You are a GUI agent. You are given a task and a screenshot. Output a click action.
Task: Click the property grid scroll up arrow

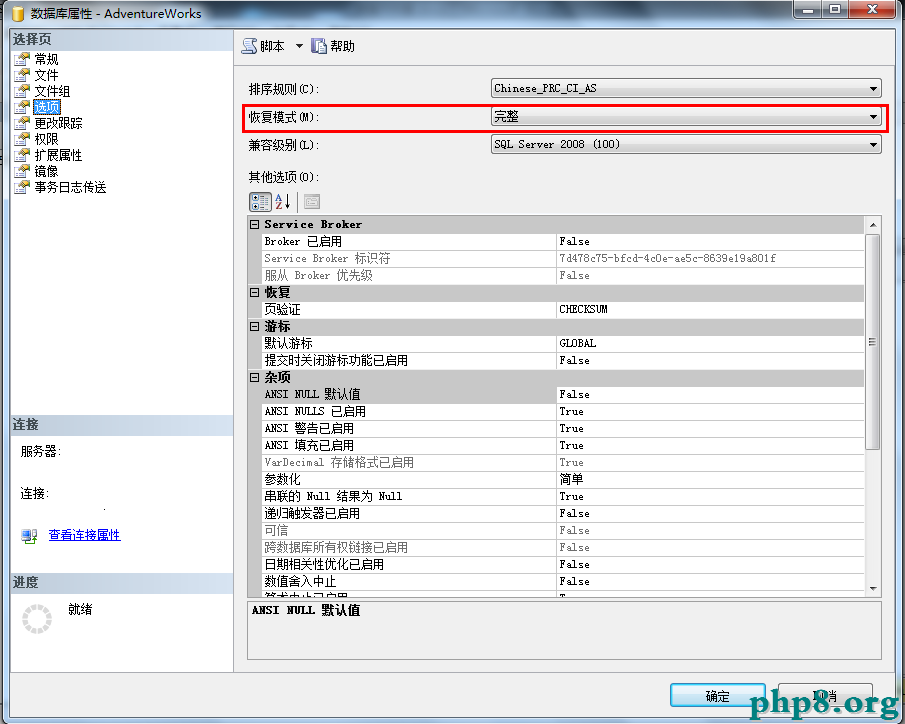pyautogui.click(x=873, y=225)
